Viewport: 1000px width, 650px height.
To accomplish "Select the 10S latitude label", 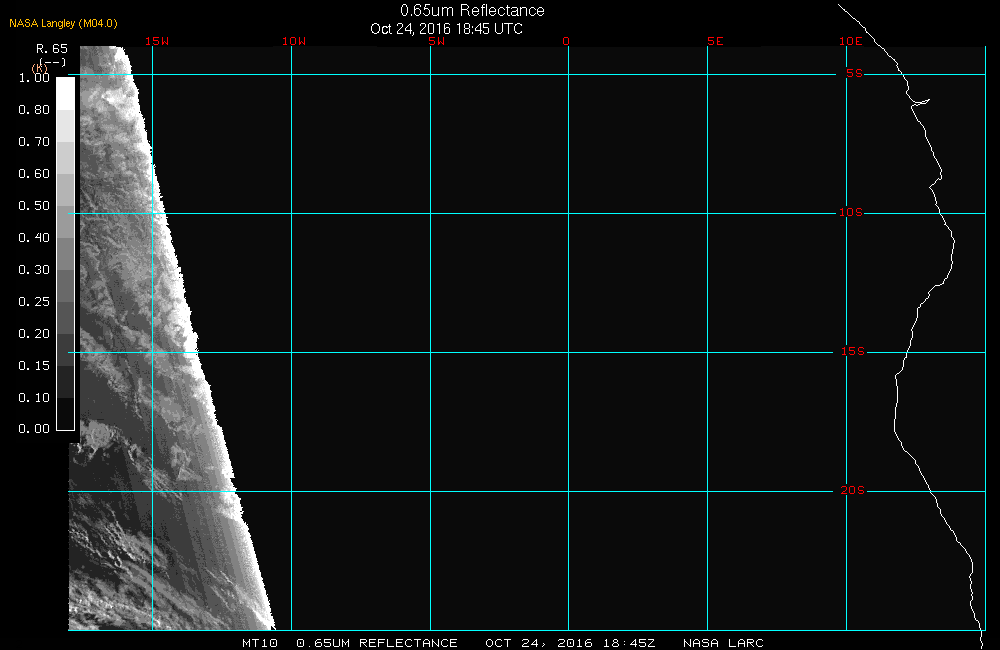I will [x=851, y=213].
